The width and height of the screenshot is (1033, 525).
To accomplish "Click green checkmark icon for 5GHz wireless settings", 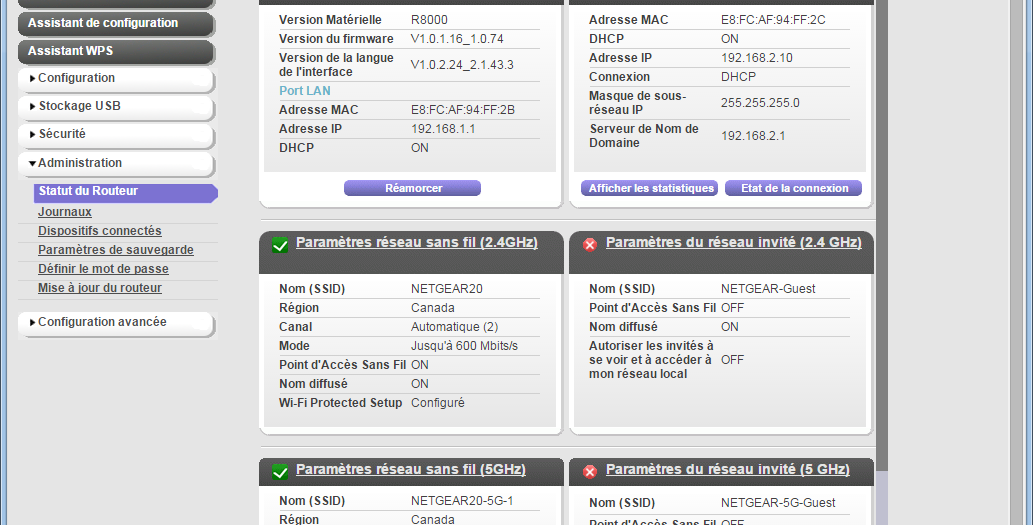I will coord(280,471).
